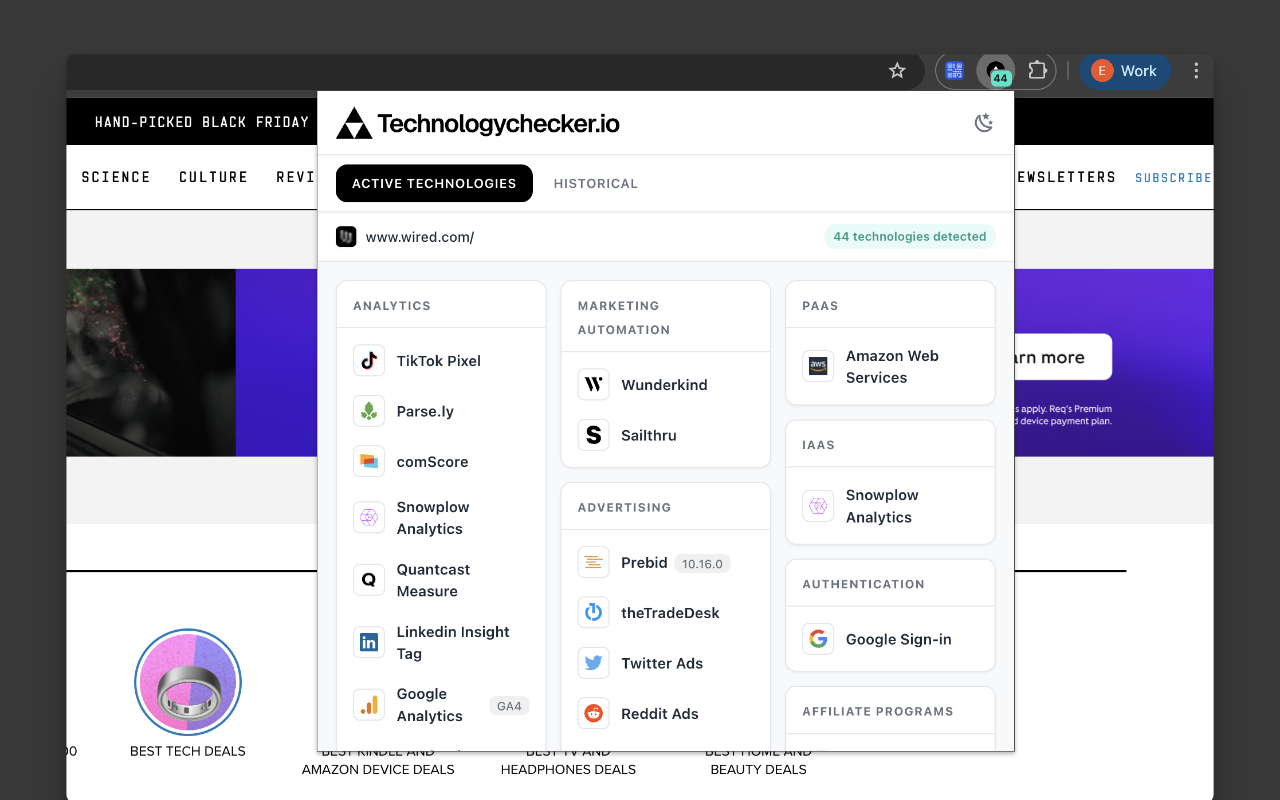Open Best Home and Beauty Deals link
Viewport: 1280px width, 800px height.
758,761
